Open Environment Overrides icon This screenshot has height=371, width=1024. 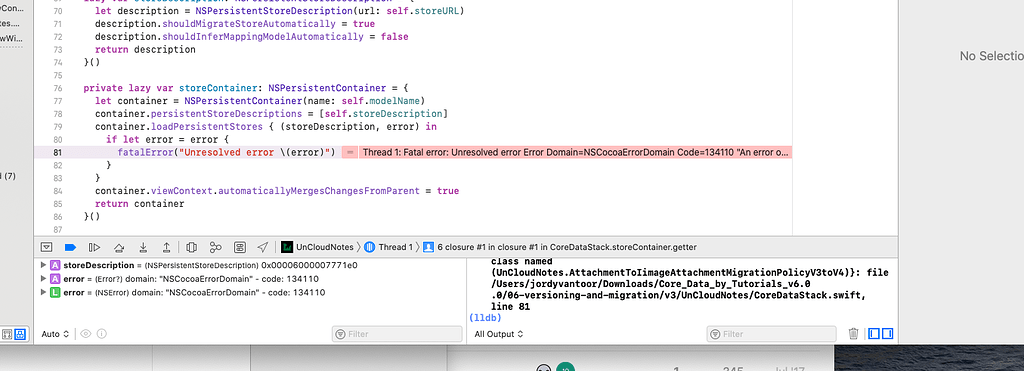pyautogui.click(x=240, y=247)
